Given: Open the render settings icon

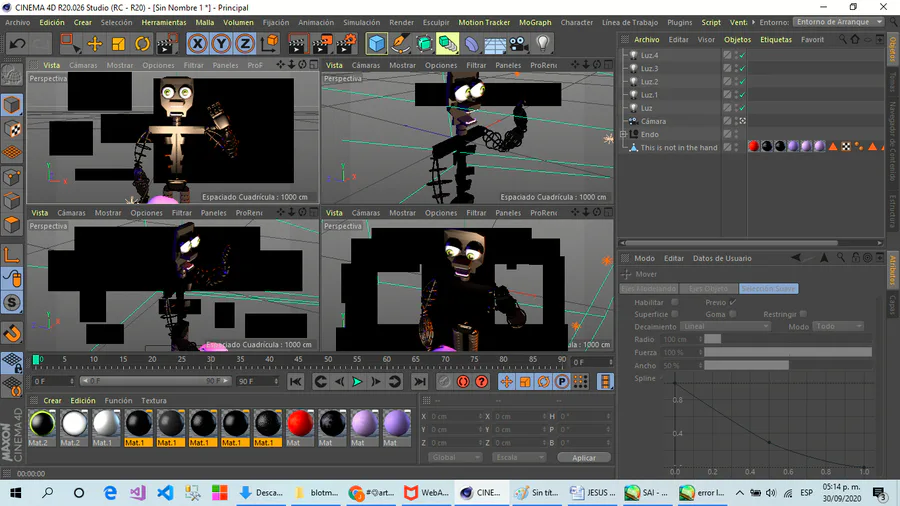Looking at the screenshot, I should tap(346, 43).
